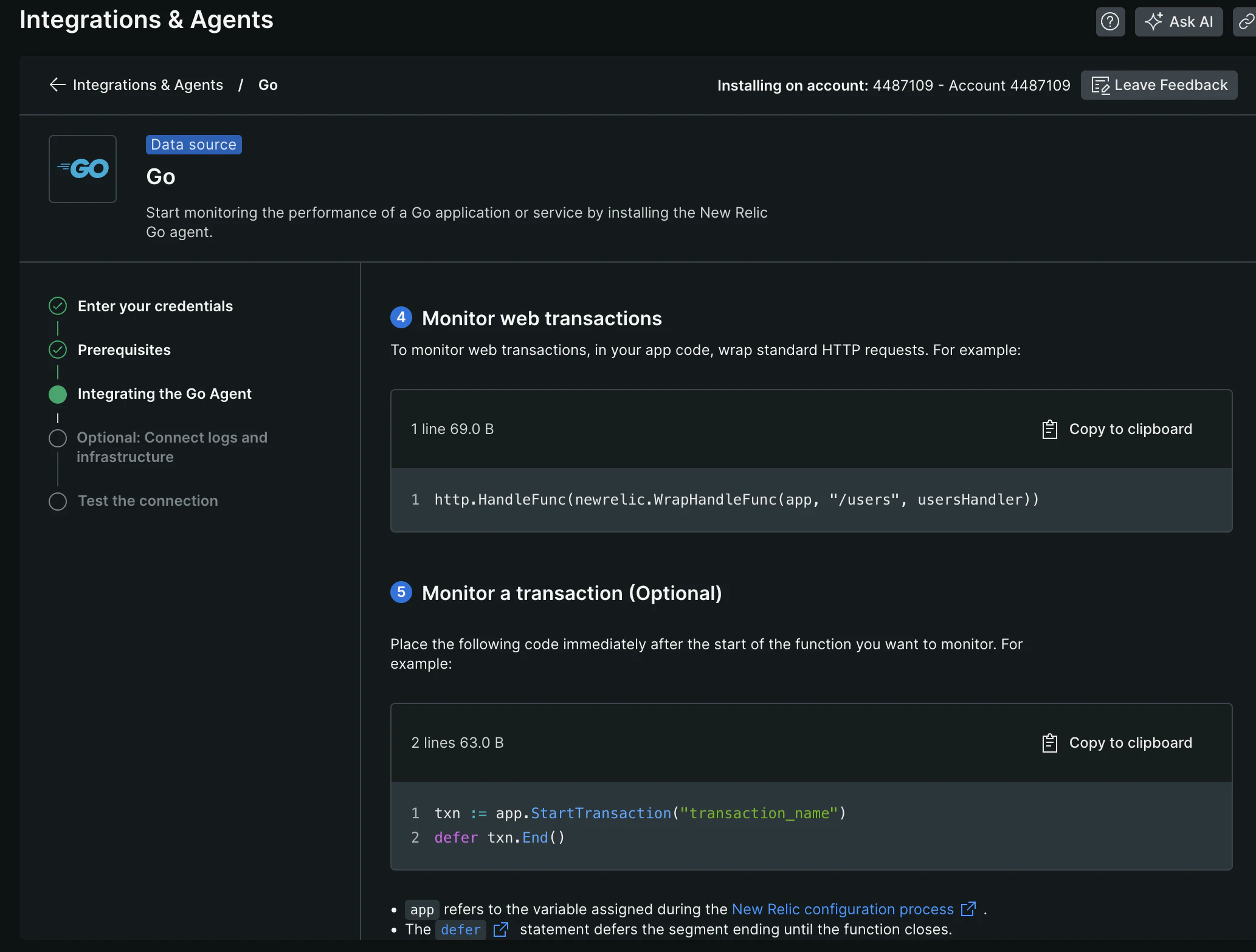Viewport: 1256px width, 952px height.
Task: Copy the StartTransaction snippet to clipboard
Action: tap(1117, 743)
